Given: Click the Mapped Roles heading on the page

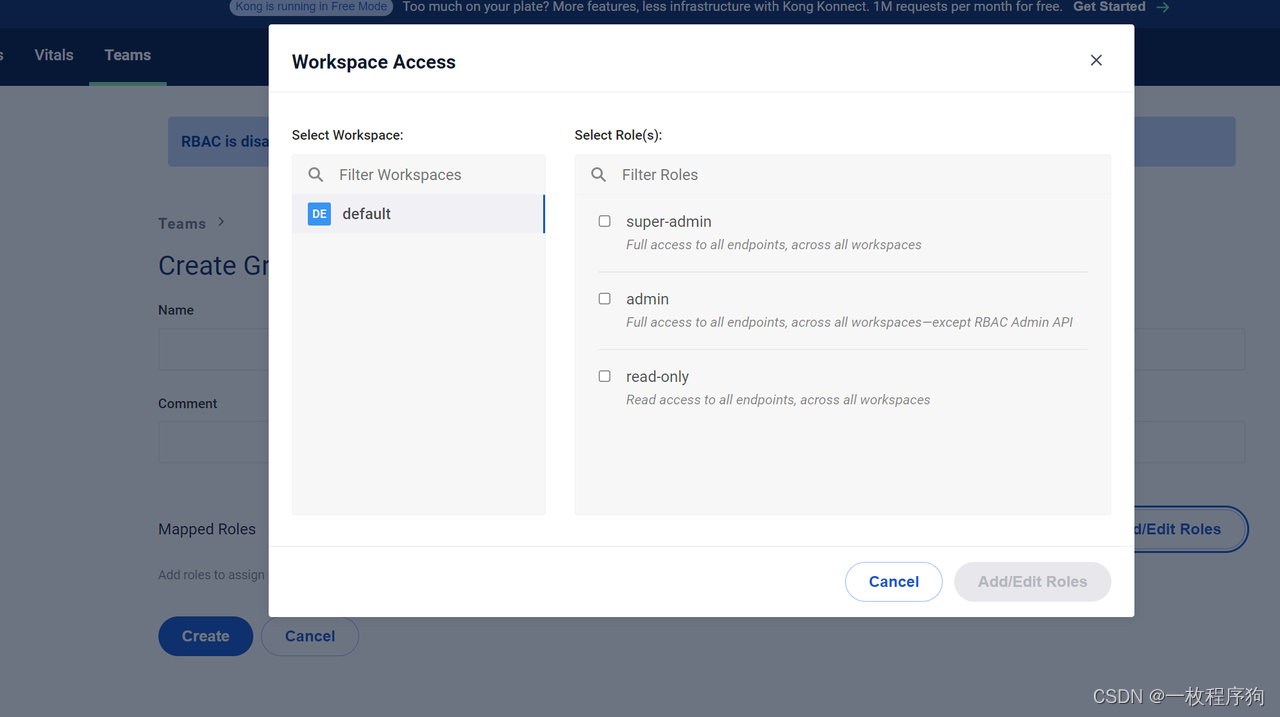Looking at the screenshot, I should [x=207, y=529].
